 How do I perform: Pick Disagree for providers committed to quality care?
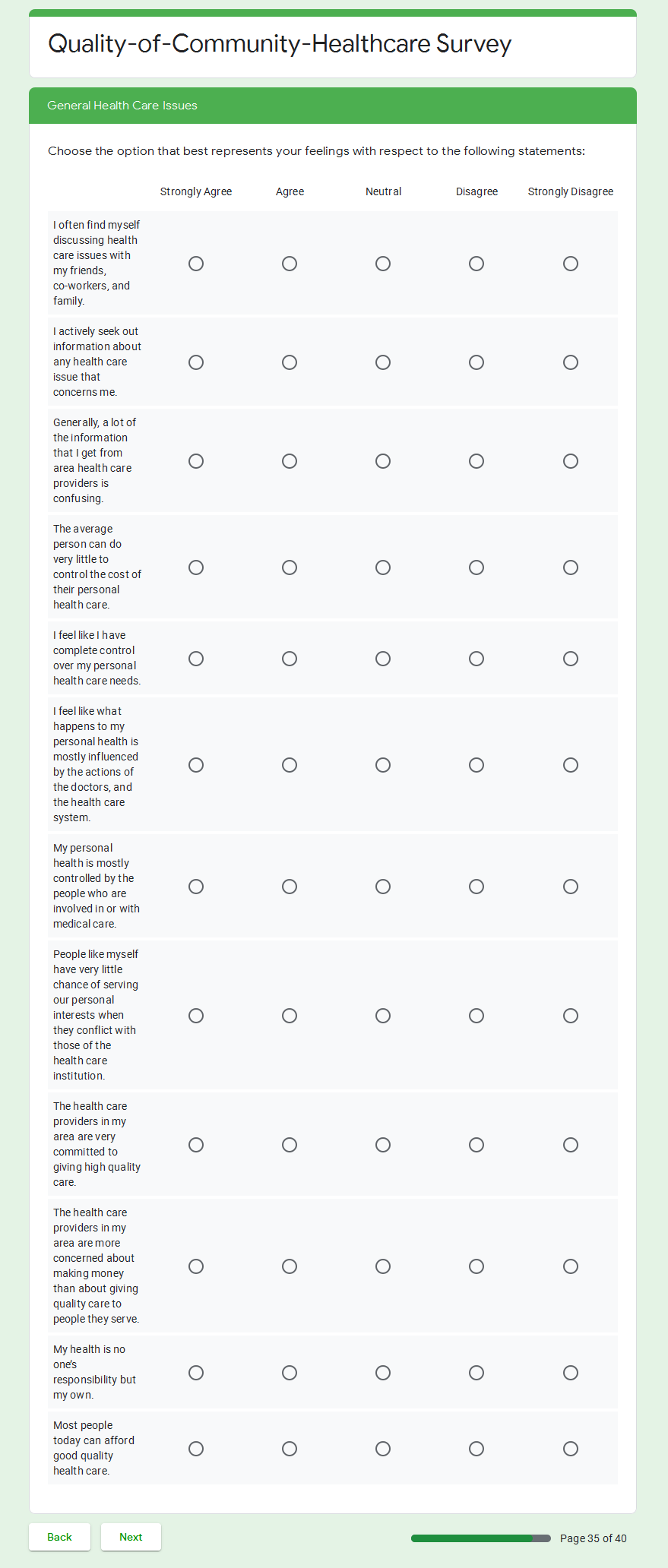(476, 1145)
